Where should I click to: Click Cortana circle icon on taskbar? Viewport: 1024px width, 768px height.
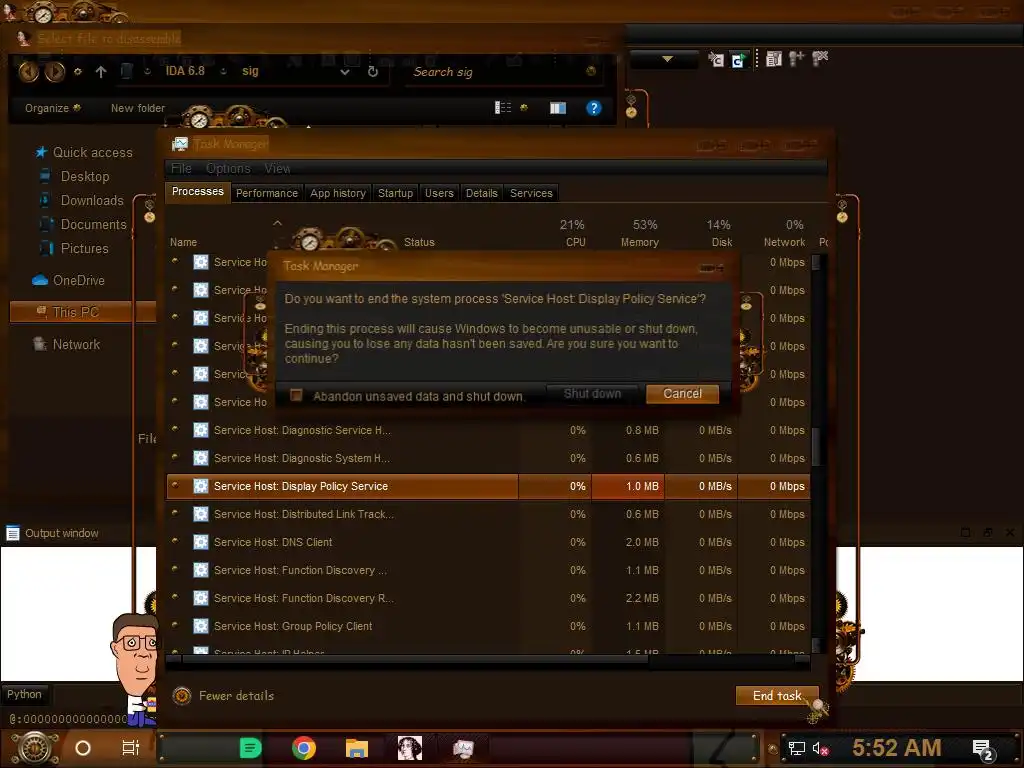[83, 748]
